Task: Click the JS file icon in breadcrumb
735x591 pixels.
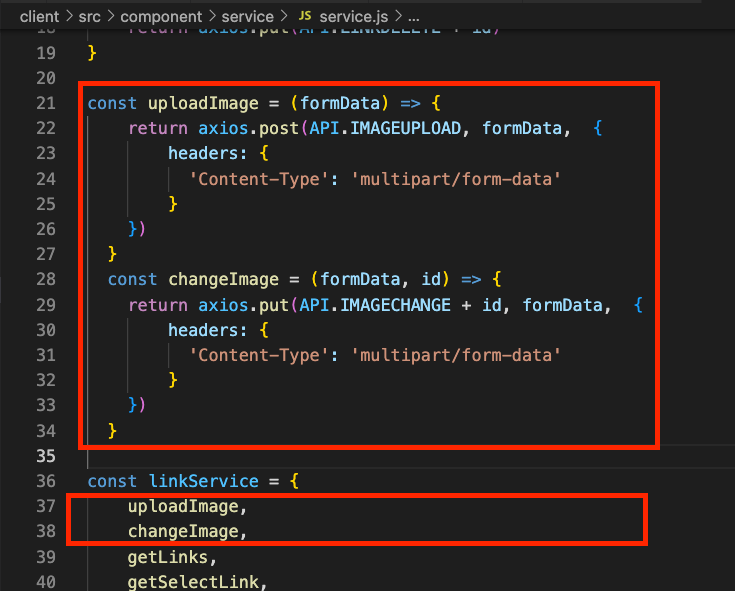Action: (305, 16)
